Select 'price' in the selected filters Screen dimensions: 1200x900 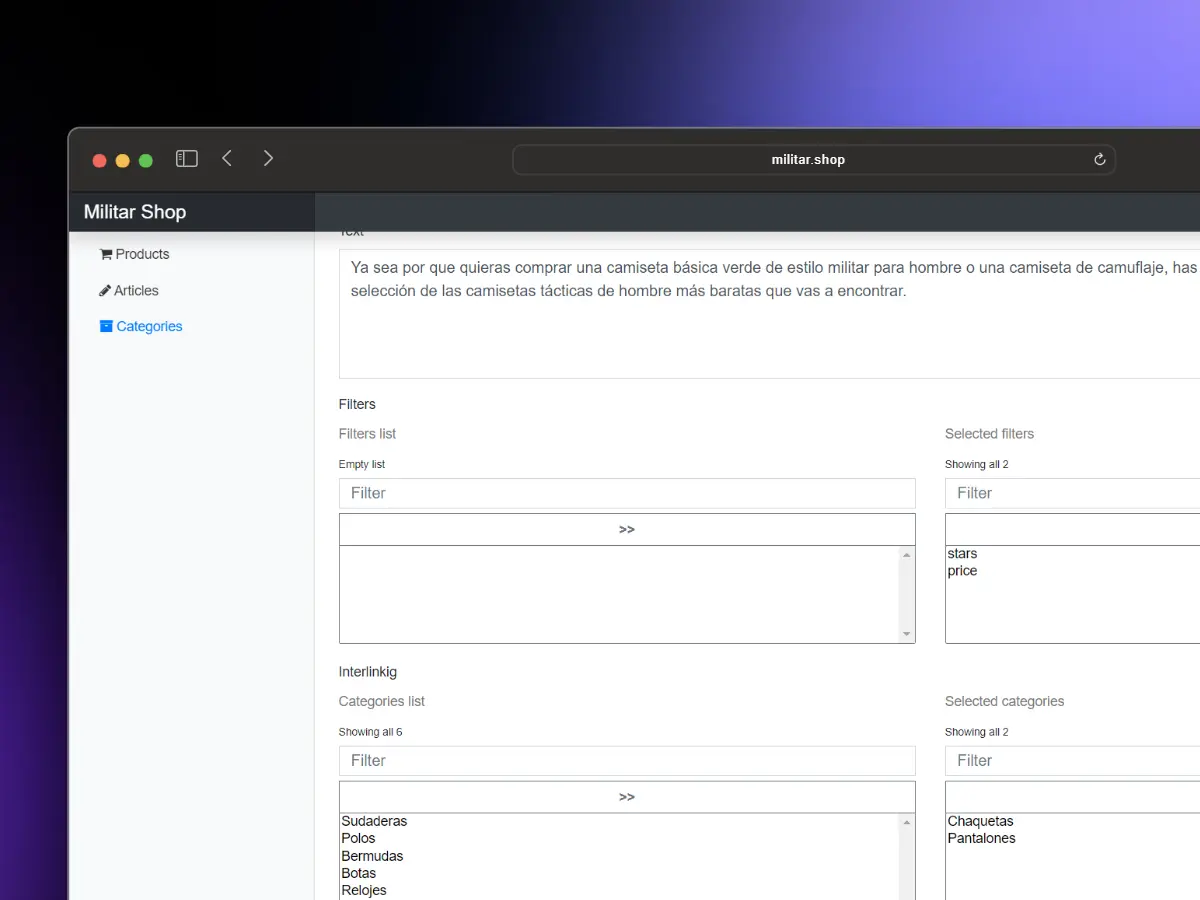[x=963, y=571]
